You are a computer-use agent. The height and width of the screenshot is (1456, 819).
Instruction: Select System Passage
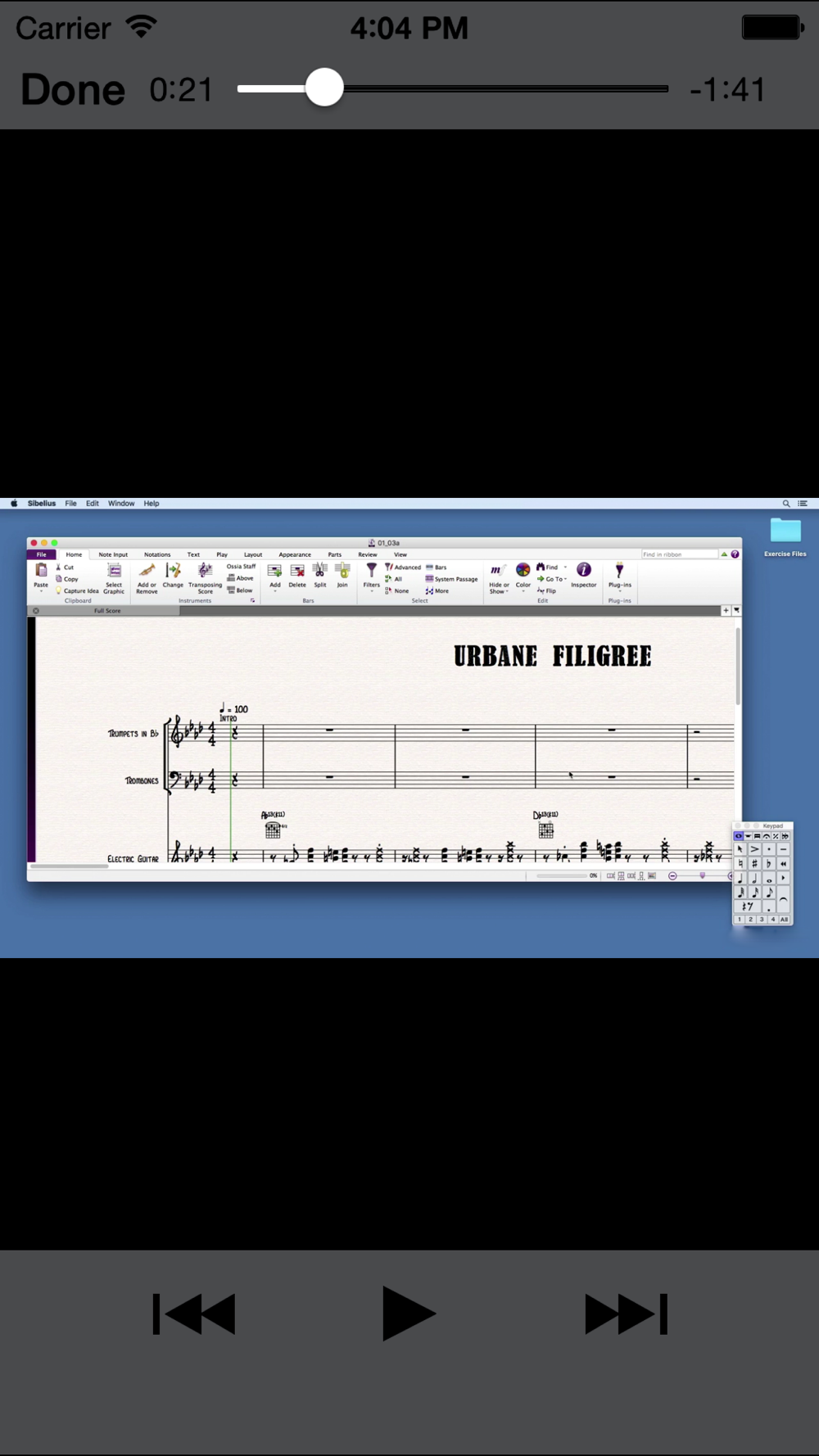coord(451,579)
